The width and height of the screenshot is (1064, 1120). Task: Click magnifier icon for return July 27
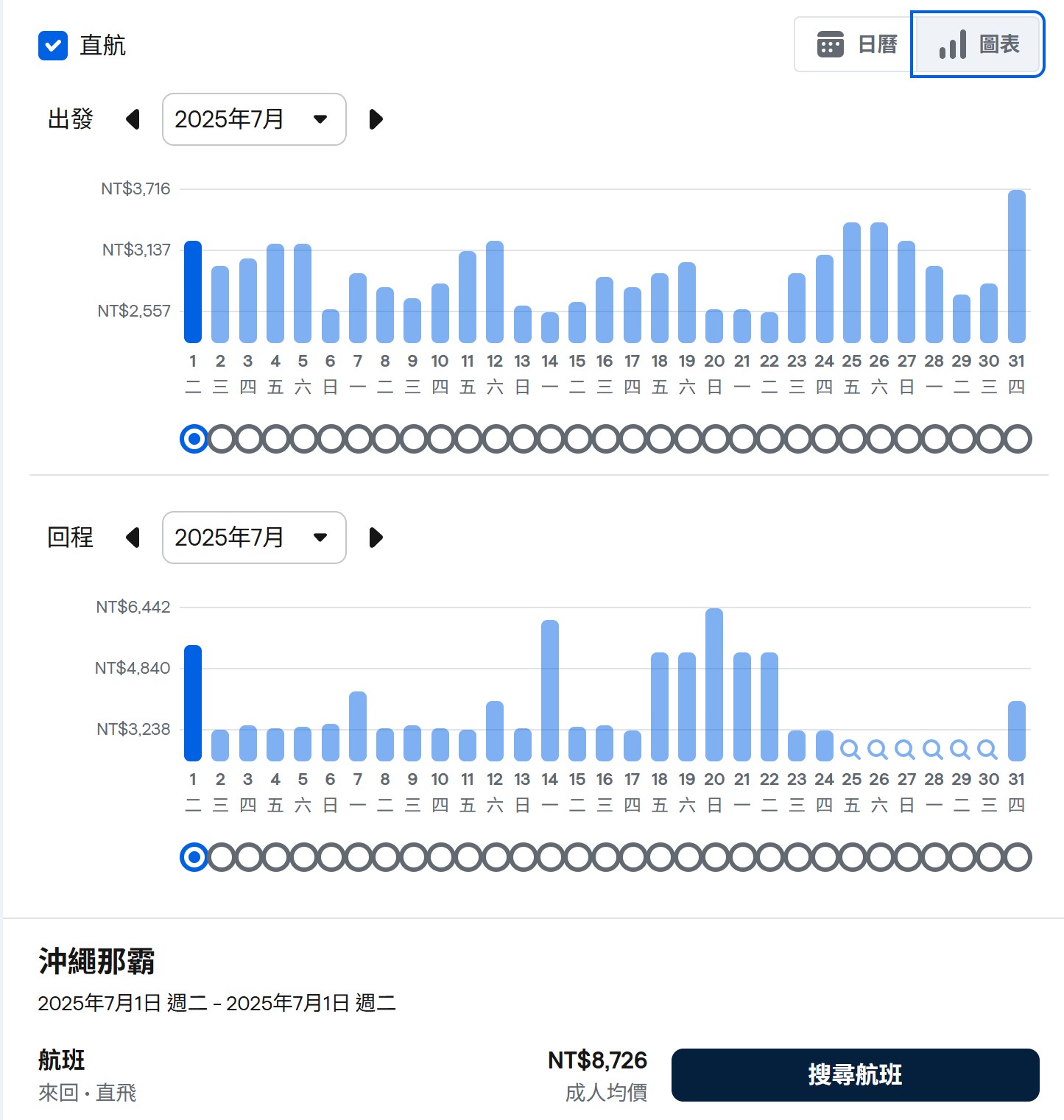[x=906, y=750]
